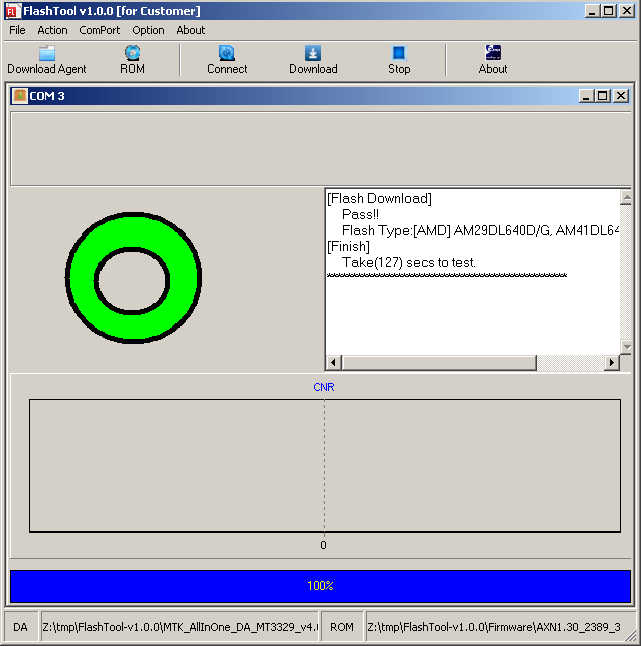
Task: Click the Firmware AXN1.30 path in status bar
Action: (x=494, y=627)
